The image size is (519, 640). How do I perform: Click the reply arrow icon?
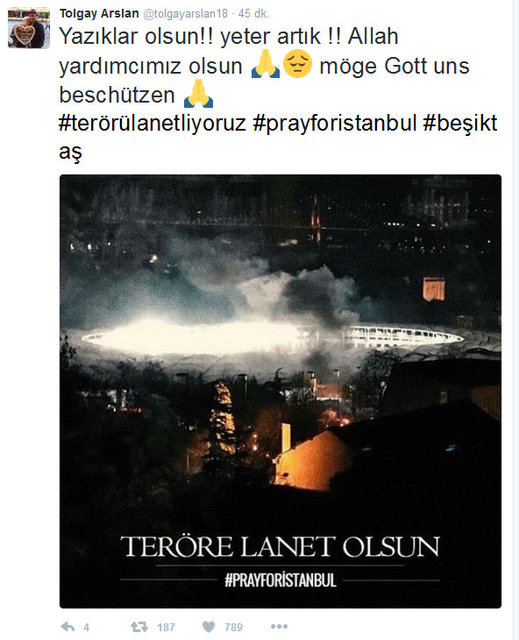click(67, 627)
